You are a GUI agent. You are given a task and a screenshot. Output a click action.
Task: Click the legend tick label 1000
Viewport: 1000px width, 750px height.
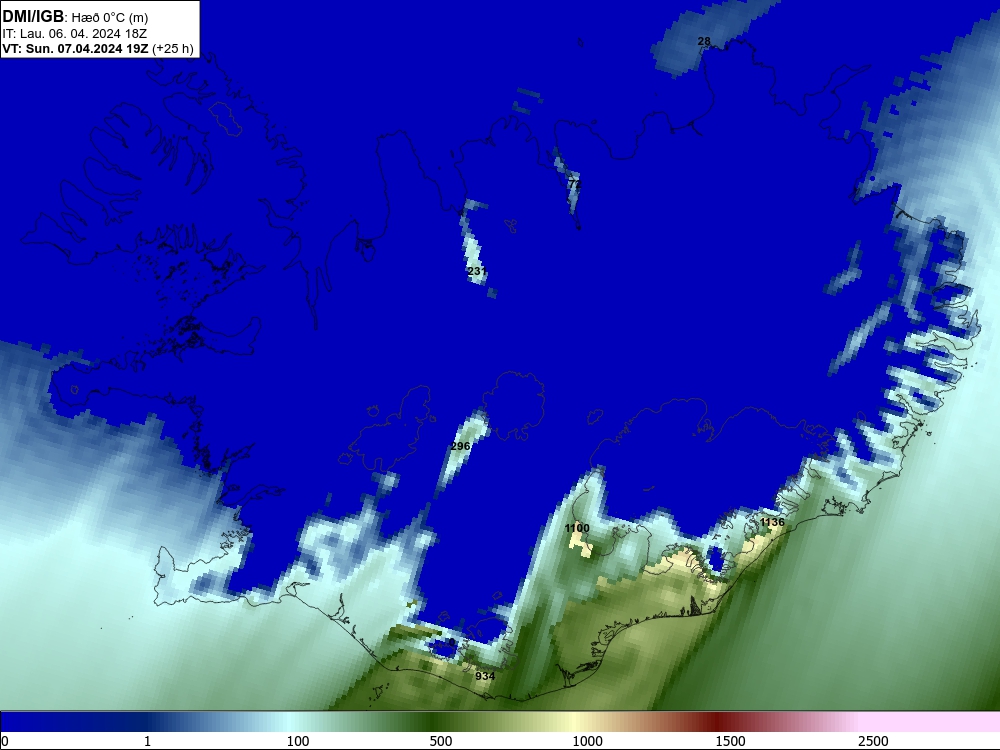click(587, 741)
